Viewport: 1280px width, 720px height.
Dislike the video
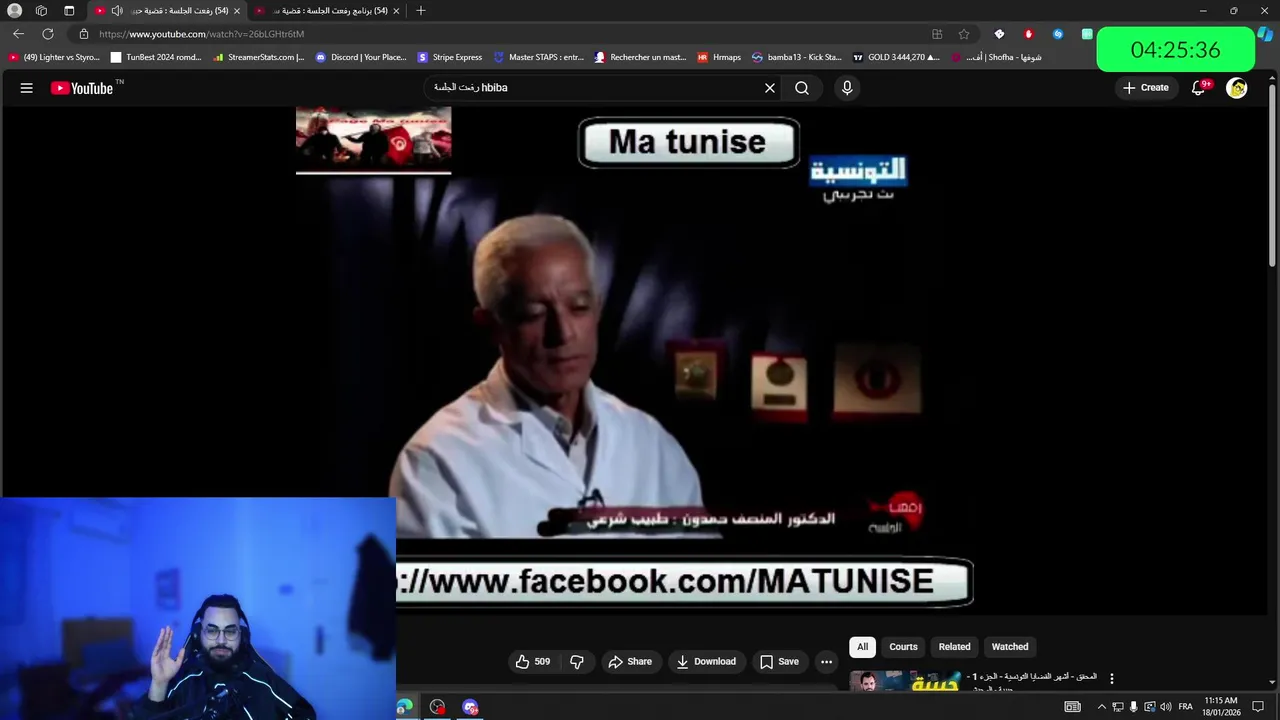576,661
